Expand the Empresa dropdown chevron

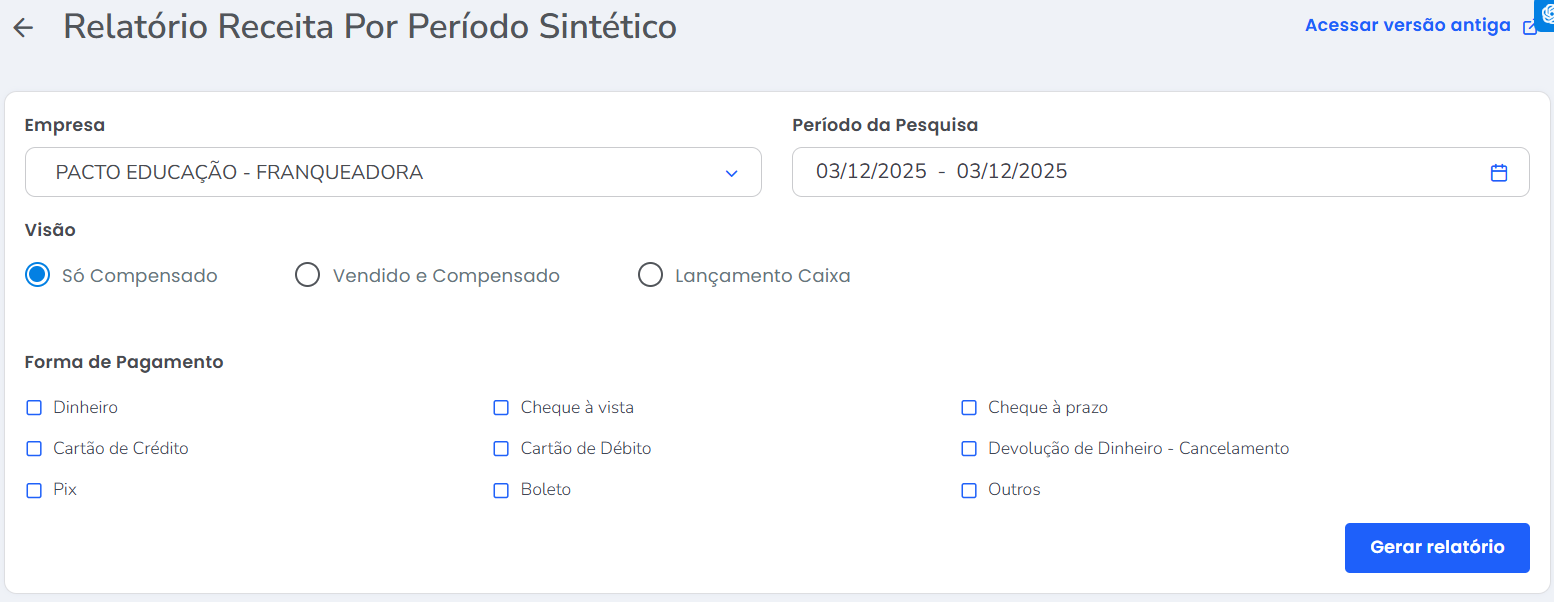[x=731, y=173]
